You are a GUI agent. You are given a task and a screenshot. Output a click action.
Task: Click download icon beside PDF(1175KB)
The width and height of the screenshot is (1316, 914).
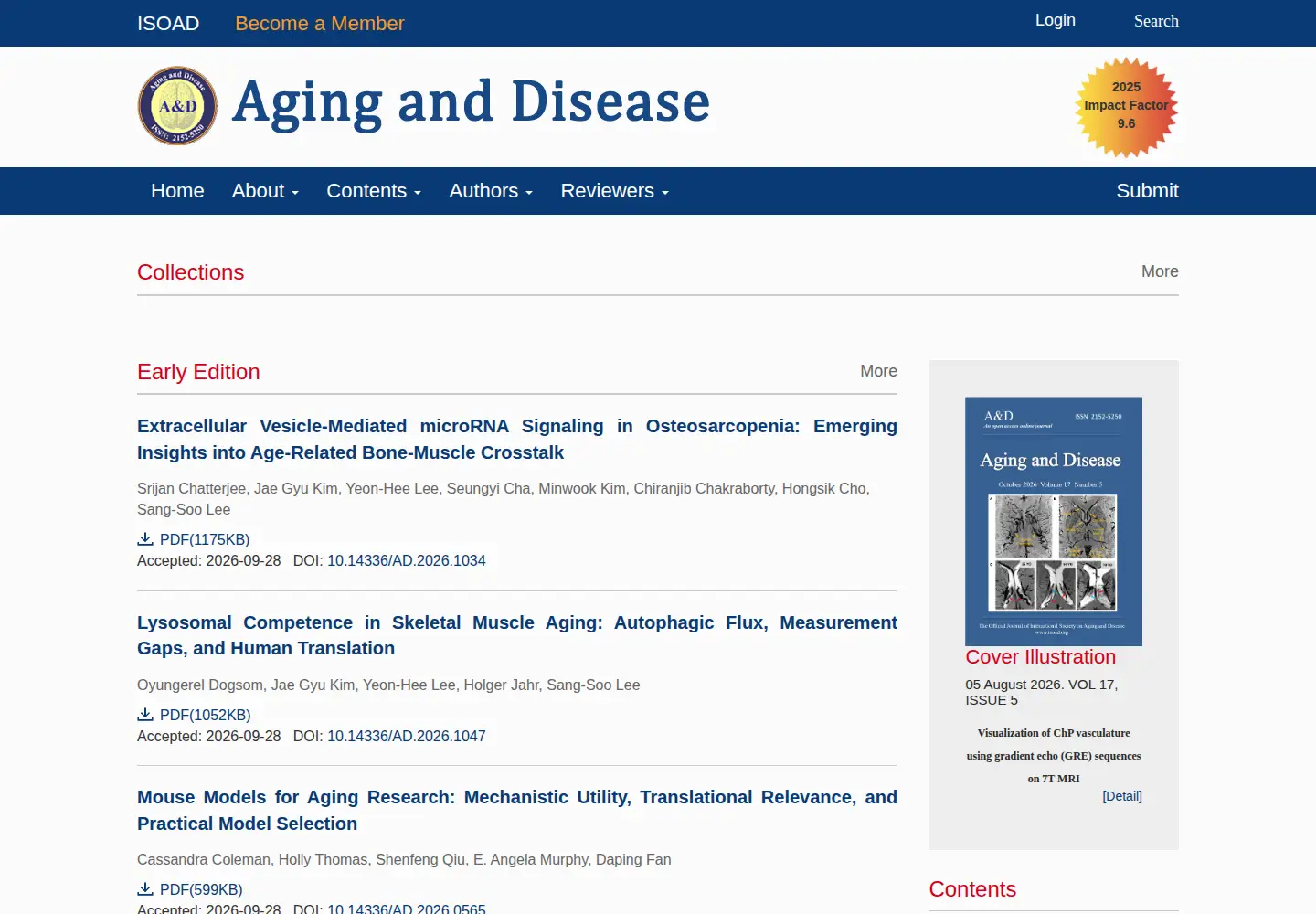145,538
